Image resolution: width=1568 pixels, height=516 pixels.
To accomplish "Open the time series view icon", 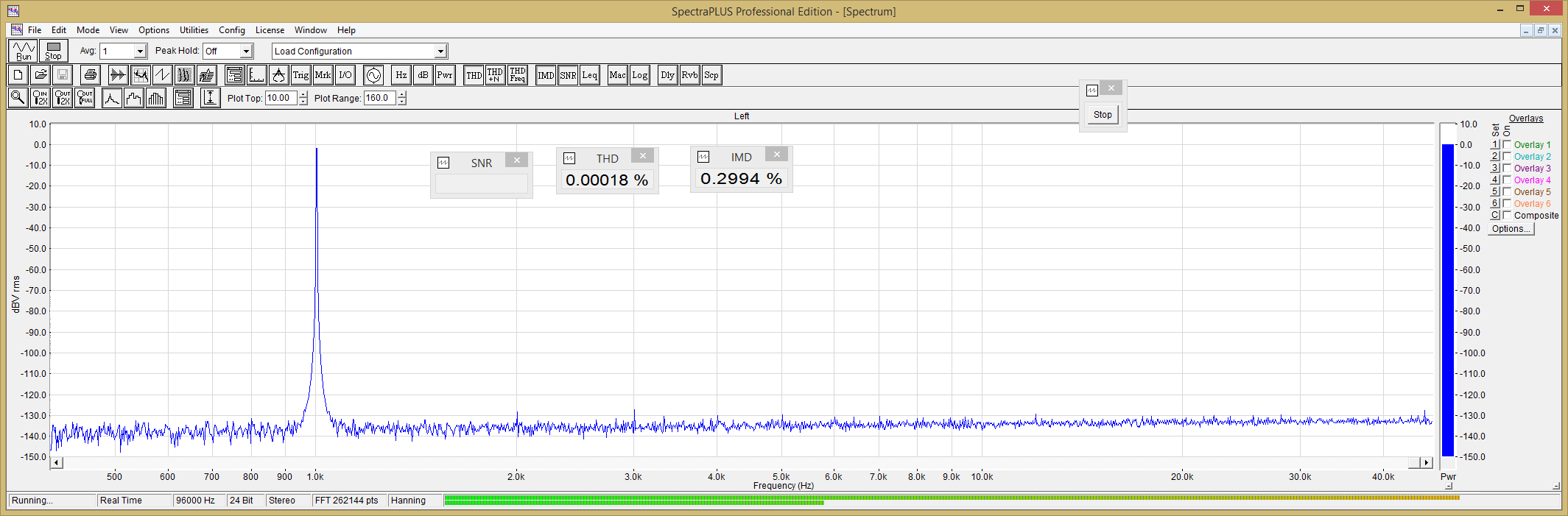I will click(x=118, y=75).
